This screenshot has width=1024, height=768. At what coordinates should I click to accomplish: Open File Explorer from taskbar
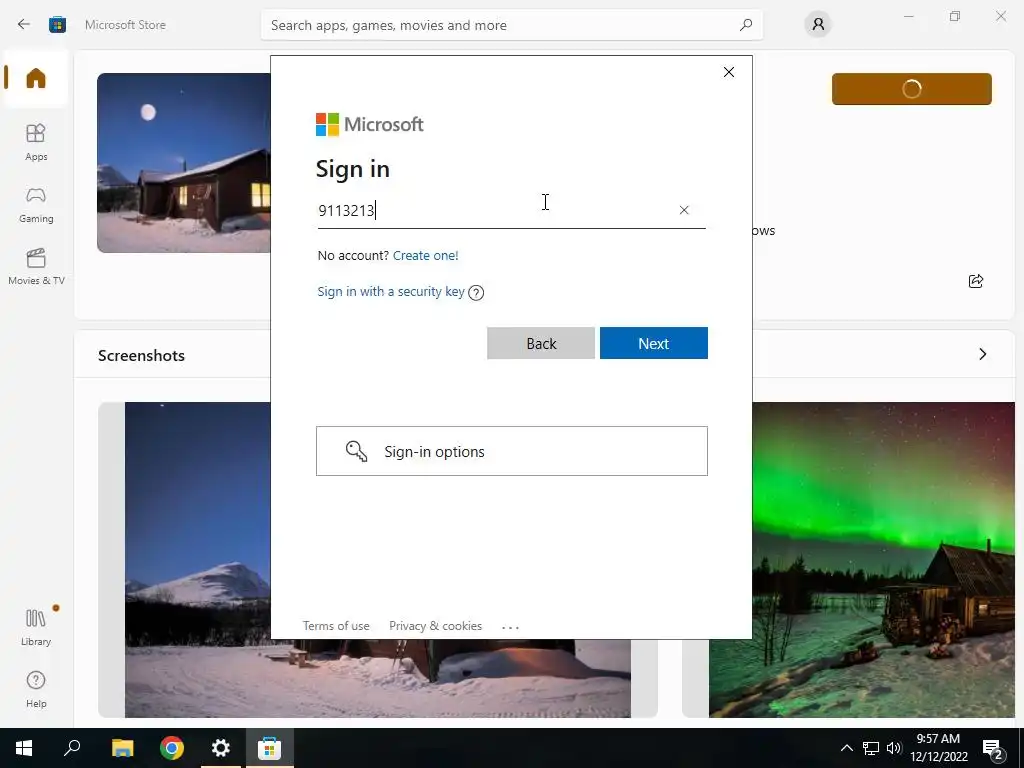[x=122, y=748]
